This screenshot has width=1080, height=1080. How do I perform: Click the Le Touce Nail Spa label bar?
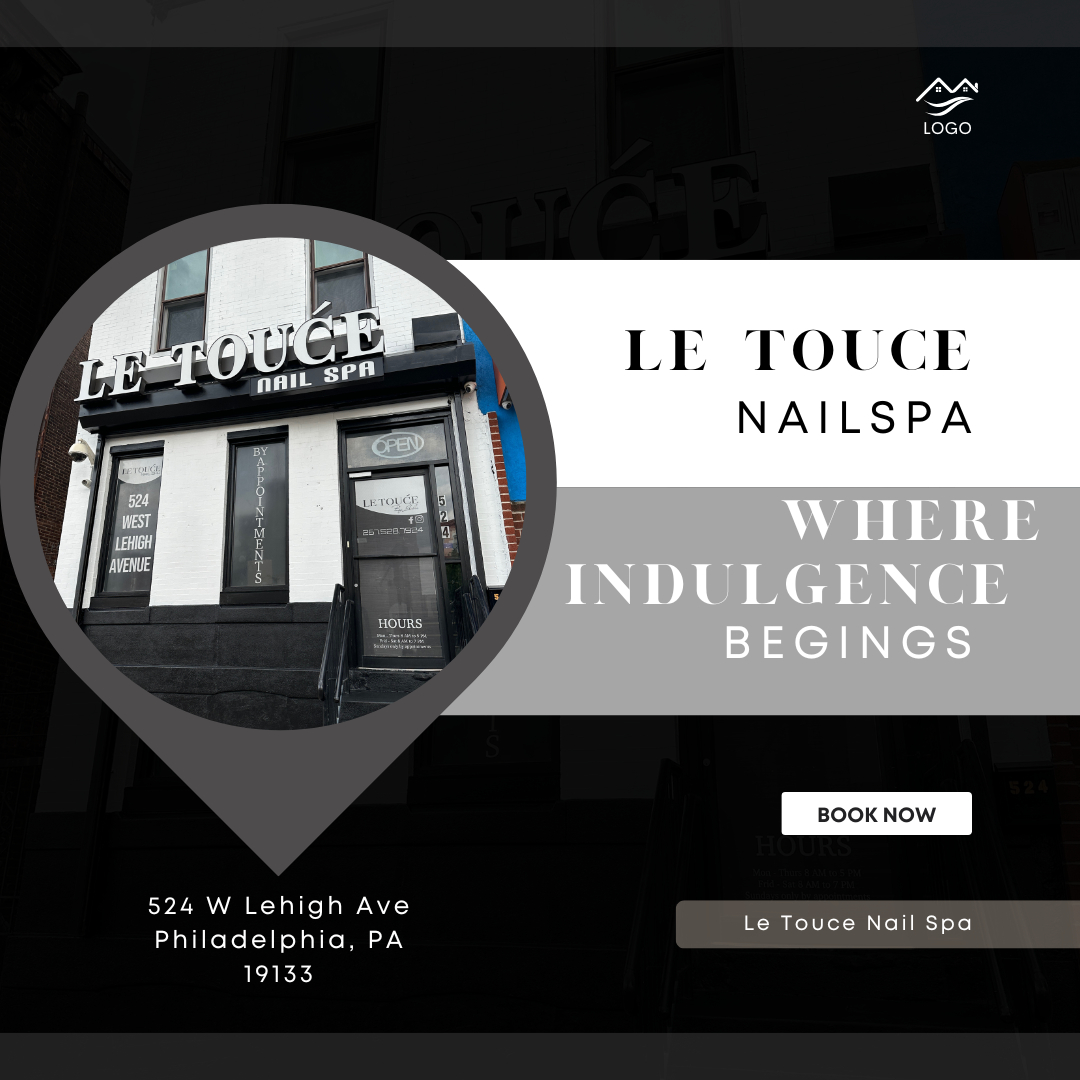click(878, 924)
